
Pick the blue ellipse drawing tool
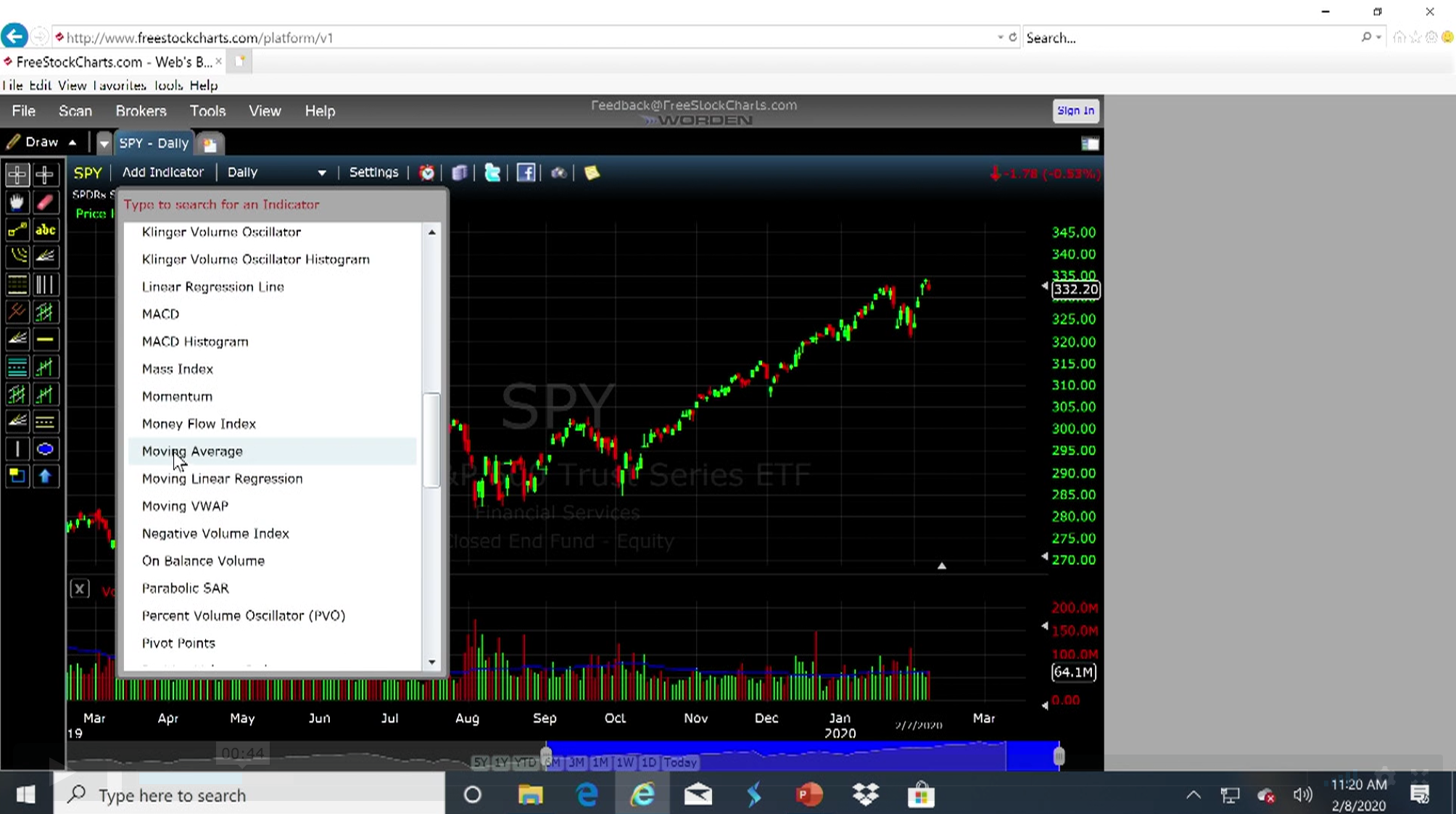[x=45, y=449]
